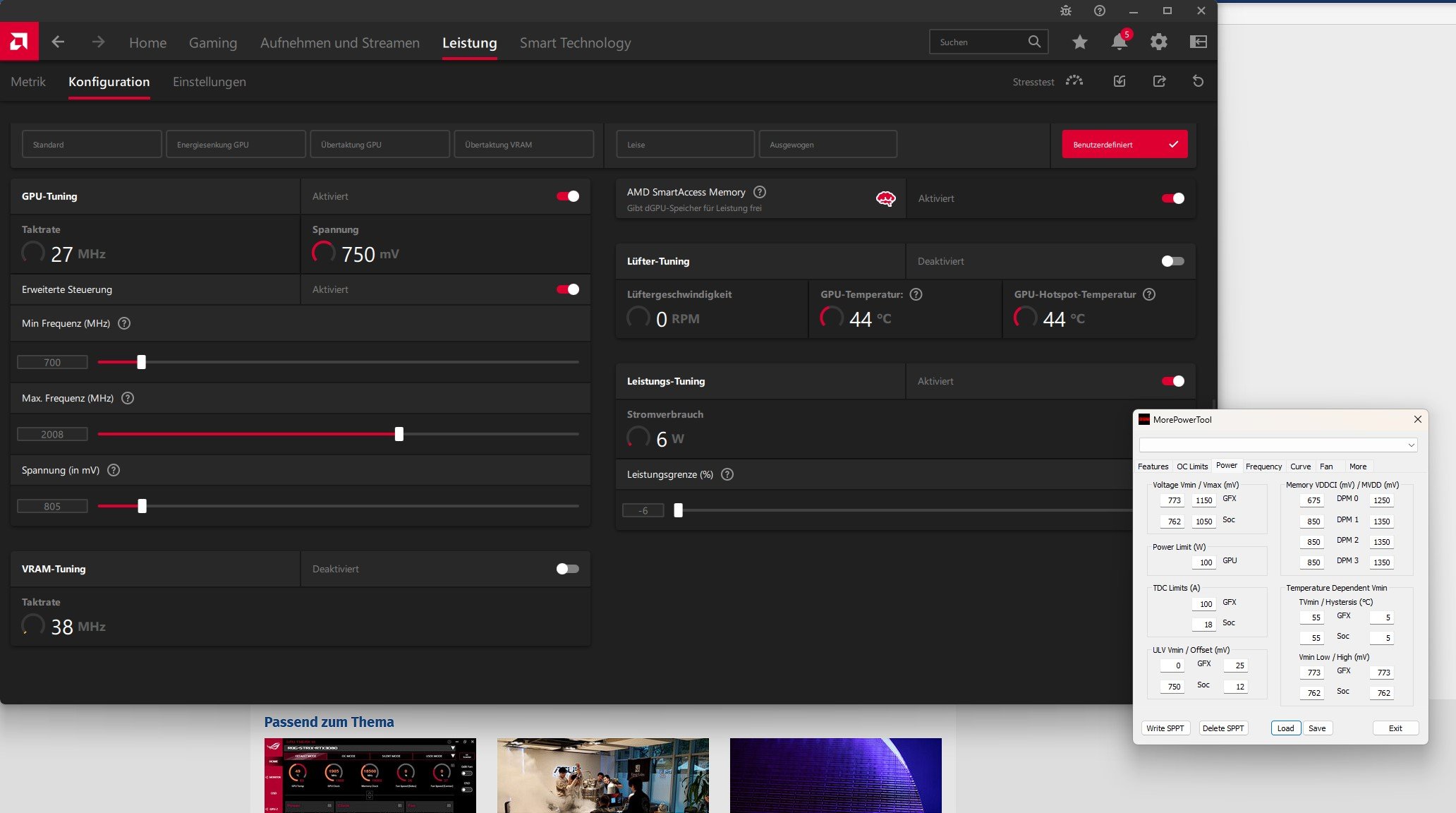Expand the MorePowerTool GPU selection dropdown
This screenshot has width=1456, height=813.
point(1410,445)
